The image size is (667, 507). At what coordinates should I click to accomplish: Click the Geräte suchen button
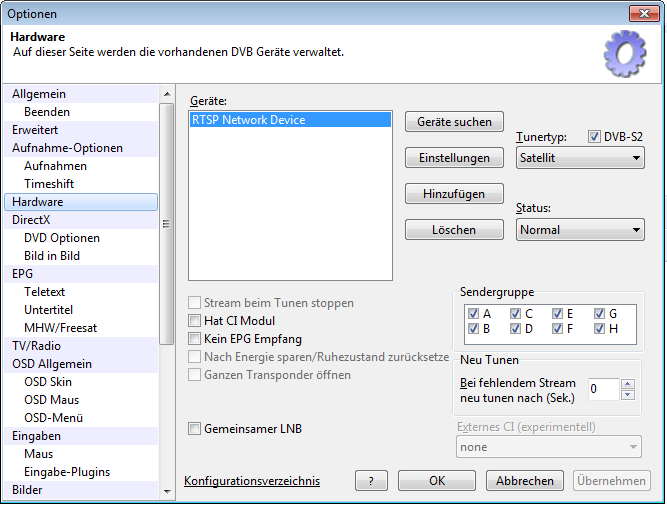pyautogui.click(x=454, y=122)
